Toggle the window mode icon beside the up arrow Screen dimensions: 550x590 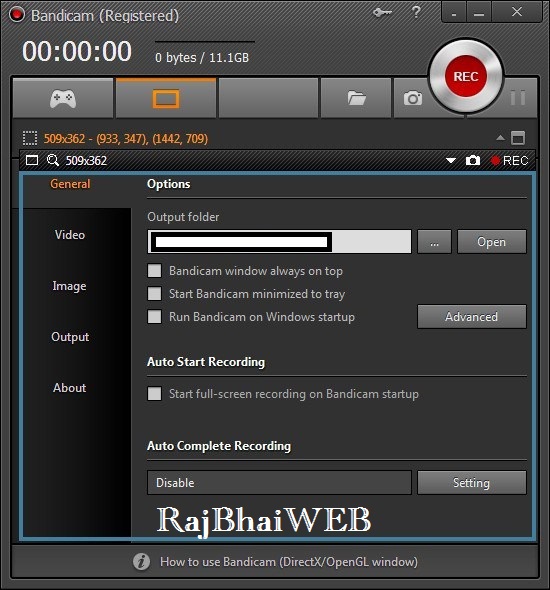[518, 138]
